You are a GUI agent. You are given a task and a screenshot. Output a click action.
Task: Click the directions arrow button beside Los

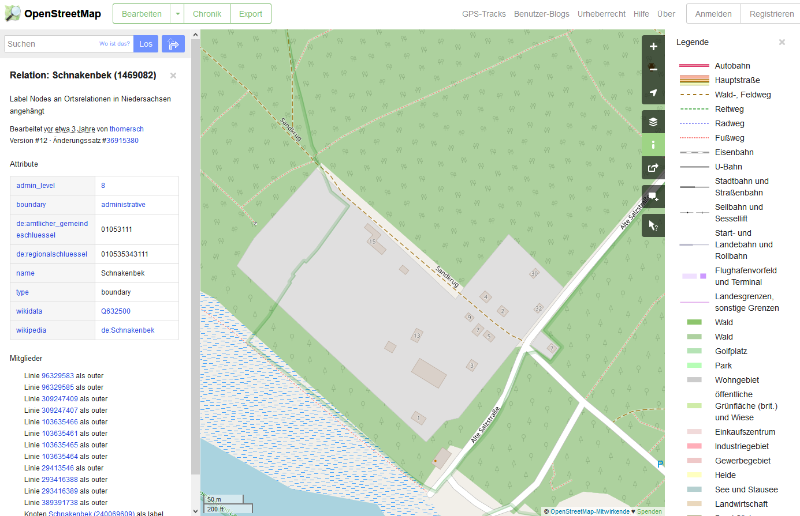tap(173, 44)
